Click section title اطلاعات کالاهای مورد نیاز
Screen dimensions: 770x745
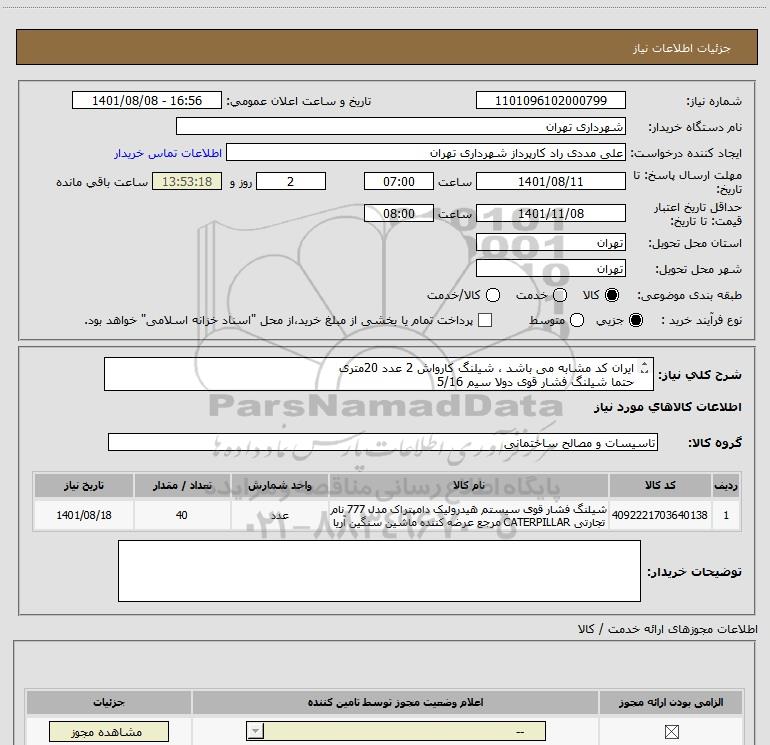click(x=667, y=407)
